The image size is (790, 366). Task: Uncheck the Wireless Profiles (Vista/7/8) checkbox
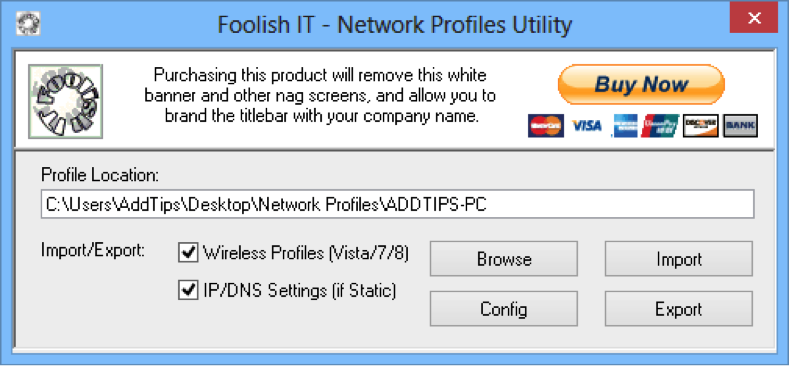coord(188,253)
